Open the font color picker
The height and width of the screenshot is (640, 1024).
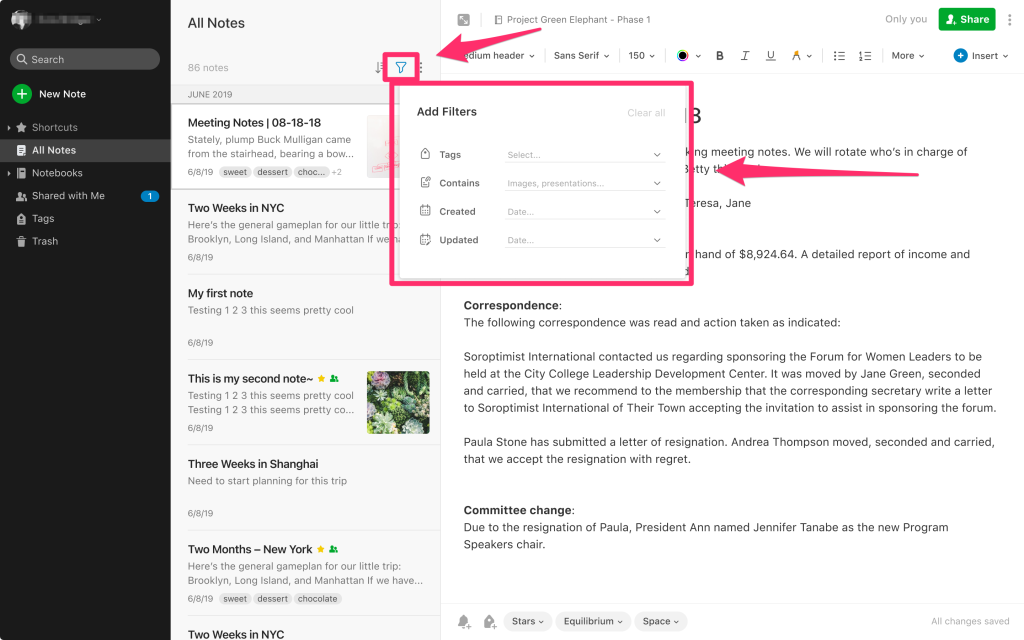click(688, 56)
